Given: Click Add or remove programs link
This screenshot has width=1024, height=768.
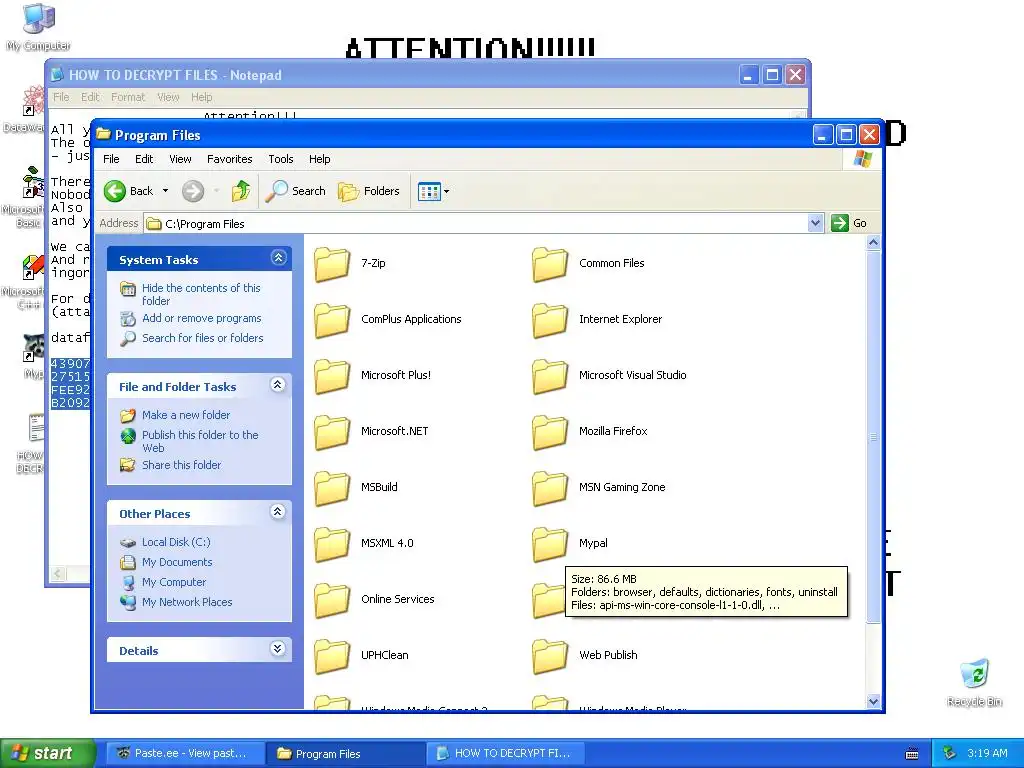Looking at the screenshot, I should pyautogui.click(x=202, y=318).
